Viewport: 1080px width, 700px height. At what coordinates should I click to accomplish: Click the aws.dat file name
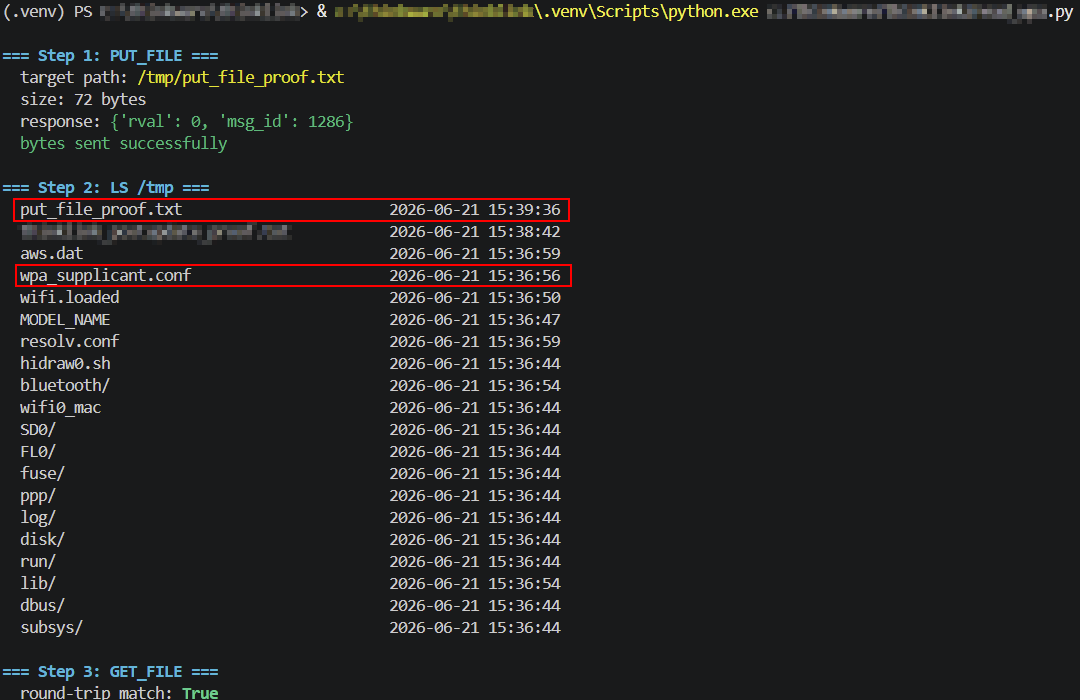52,254
